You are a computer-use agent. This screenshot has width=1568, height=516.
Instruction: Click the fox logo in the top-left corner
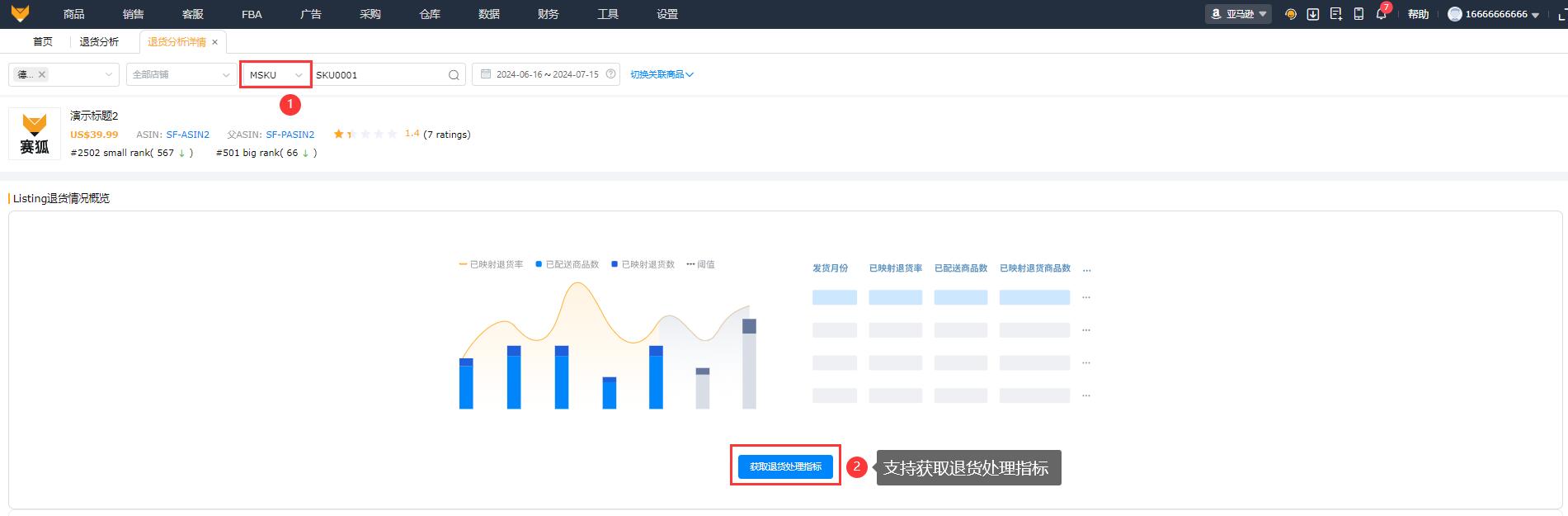20,14
